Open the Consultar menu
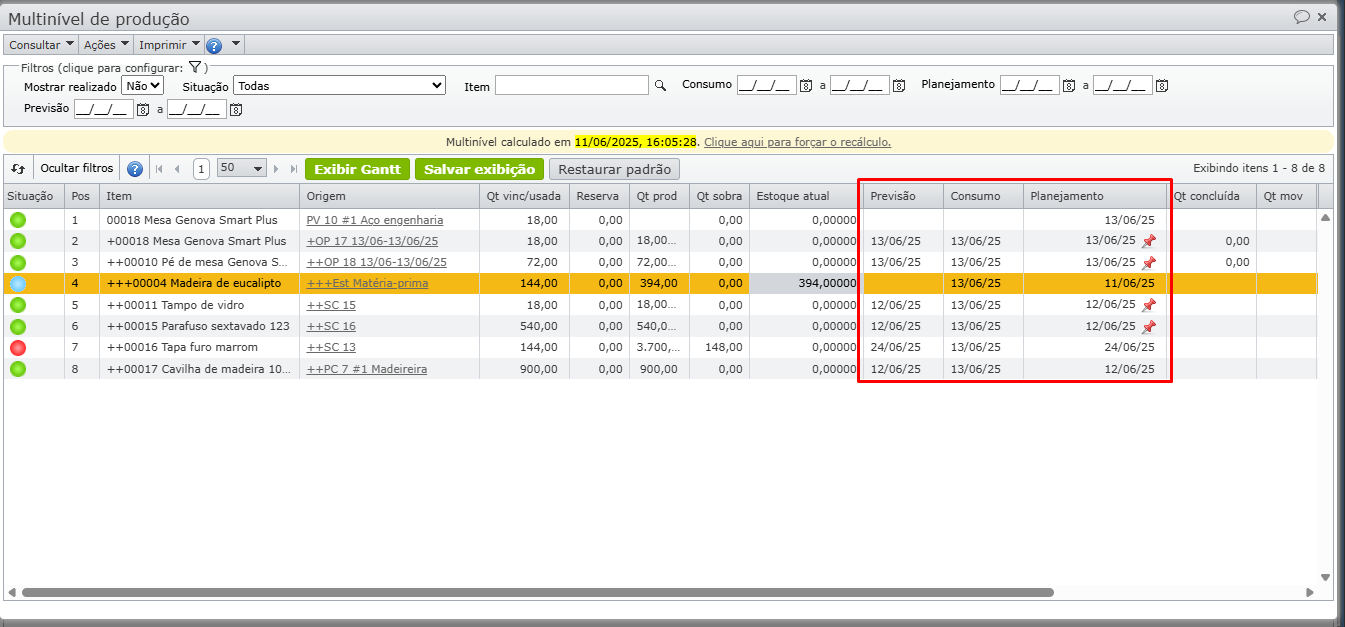 point(41,45)
